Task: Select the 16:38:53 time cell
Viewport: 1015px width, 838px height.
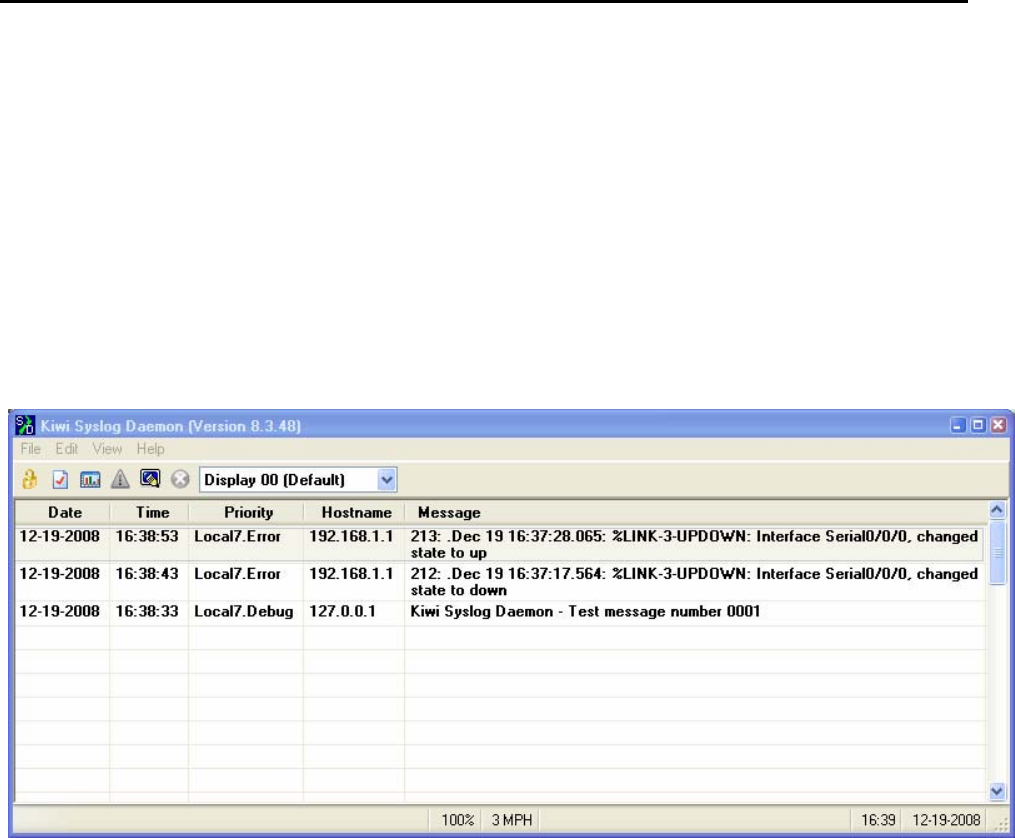Action: tap(147, 536)
